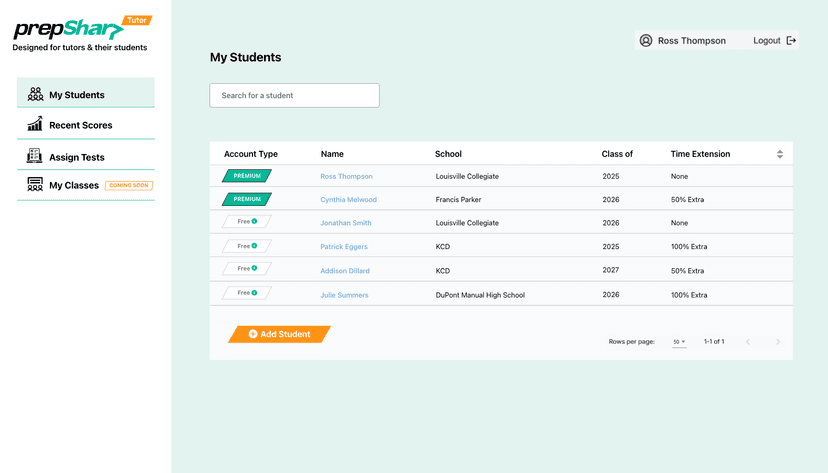Image resolution: width=828 pixels, height=473 pixels.
Task: Click Cynthia Melwood's Premium badge
Action: tap(246, 199)
